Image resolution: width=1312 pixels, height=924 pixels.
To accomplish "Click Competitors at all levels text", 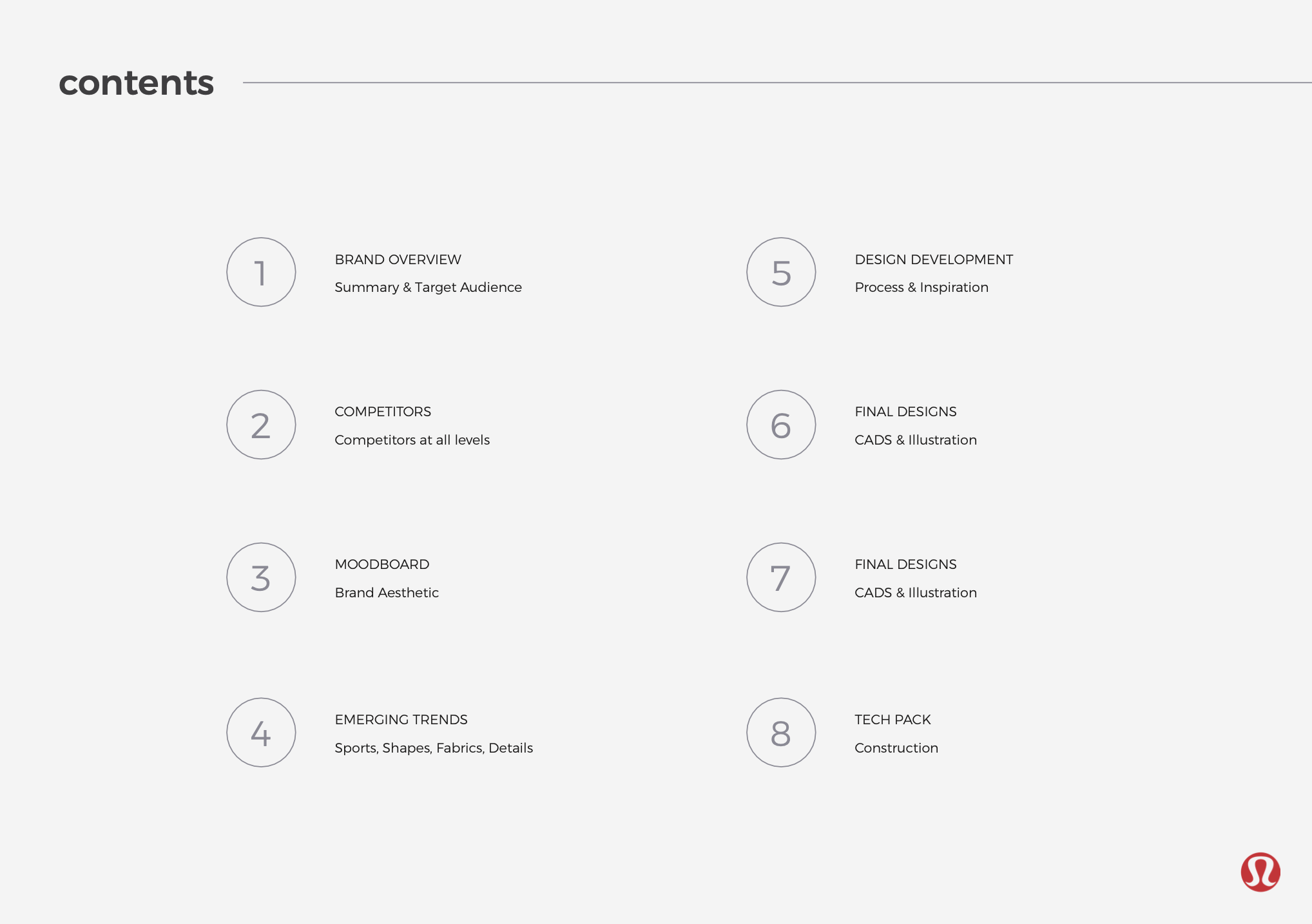I will [x=412, y=440].
